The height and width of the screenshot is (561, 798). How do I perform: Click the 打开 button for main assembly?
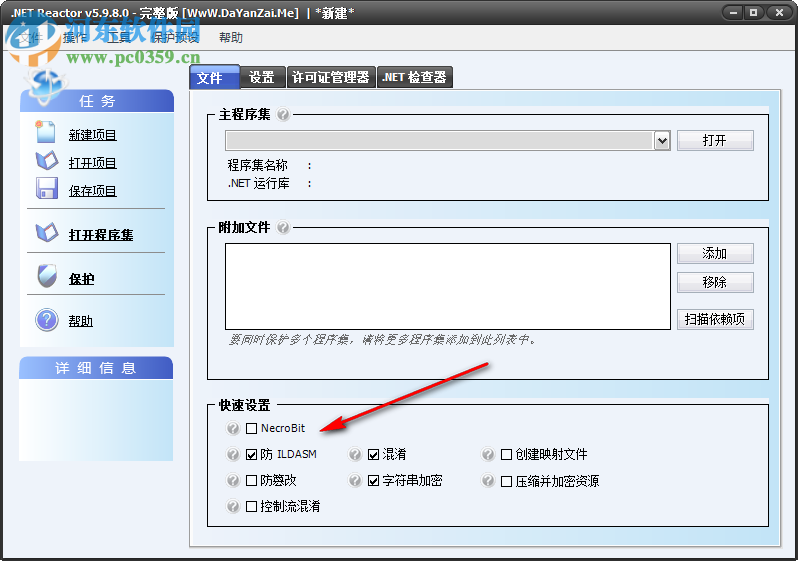[715, 141]
